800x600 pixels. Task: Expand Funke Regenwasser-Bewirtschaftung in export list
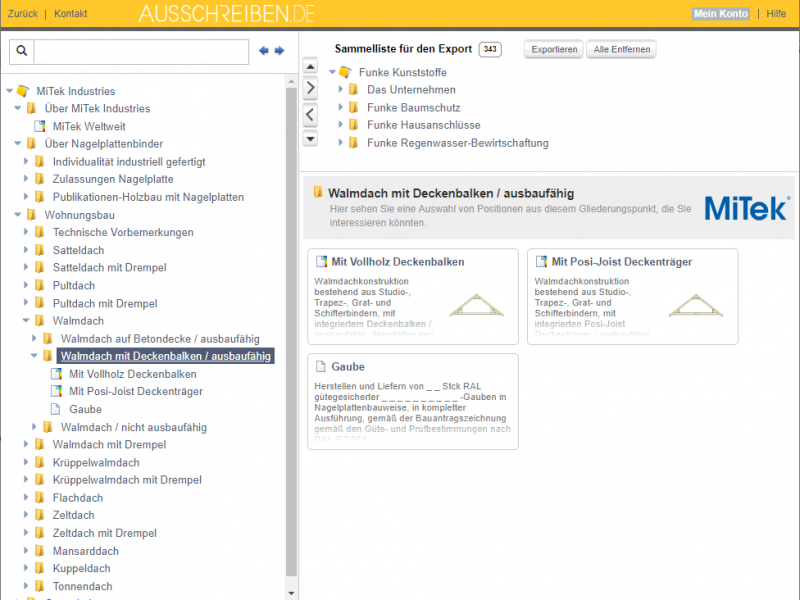point(340,143)
